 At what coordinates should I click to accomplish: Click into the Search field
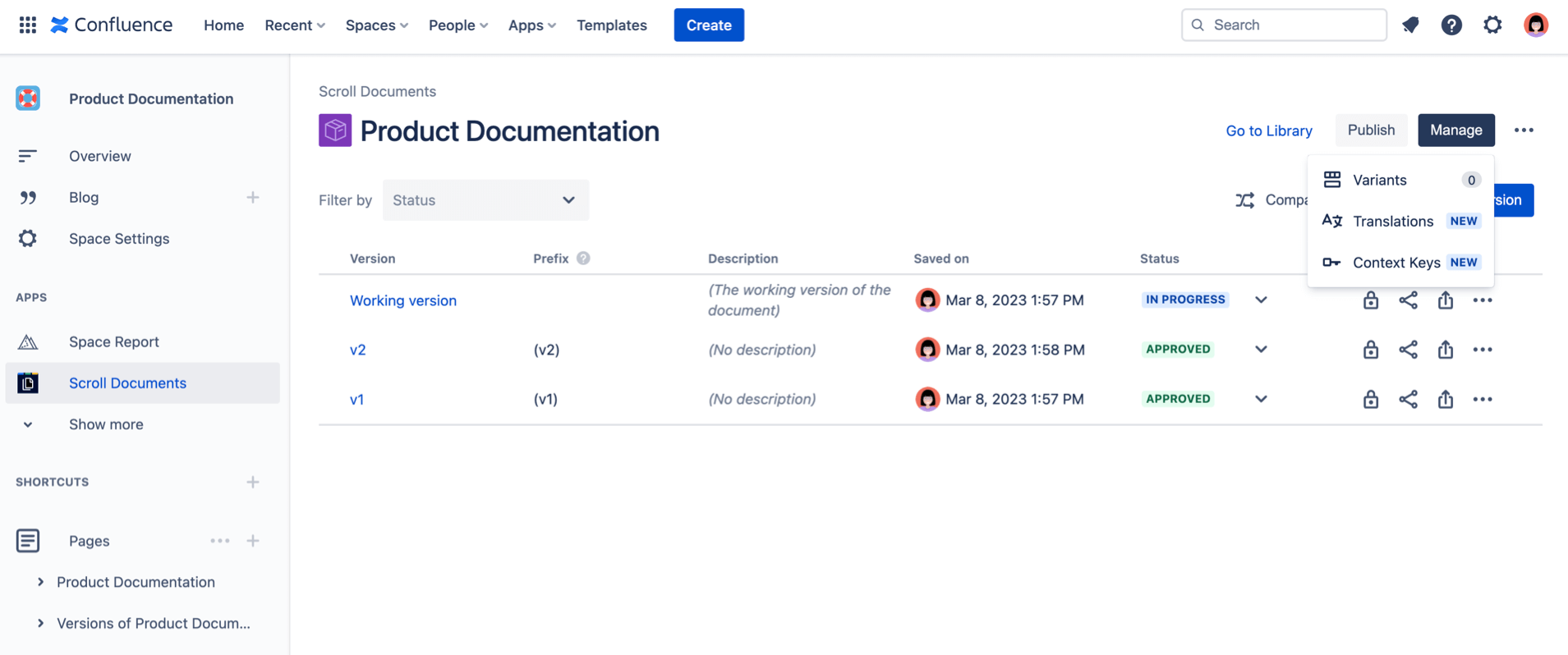pyautogui.click(x=1284, y=25)
